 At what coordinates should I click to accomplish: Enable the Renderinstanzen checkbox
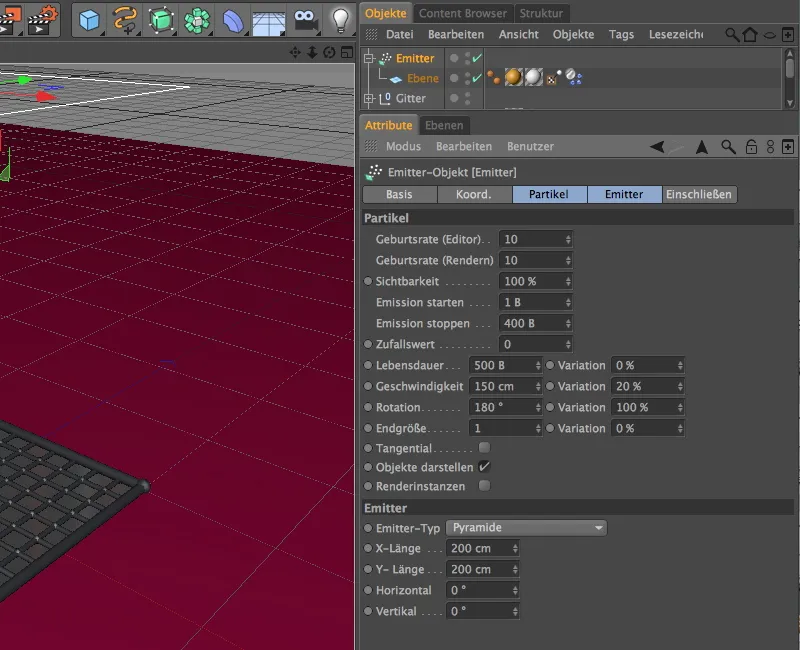(x=484, y=485)
